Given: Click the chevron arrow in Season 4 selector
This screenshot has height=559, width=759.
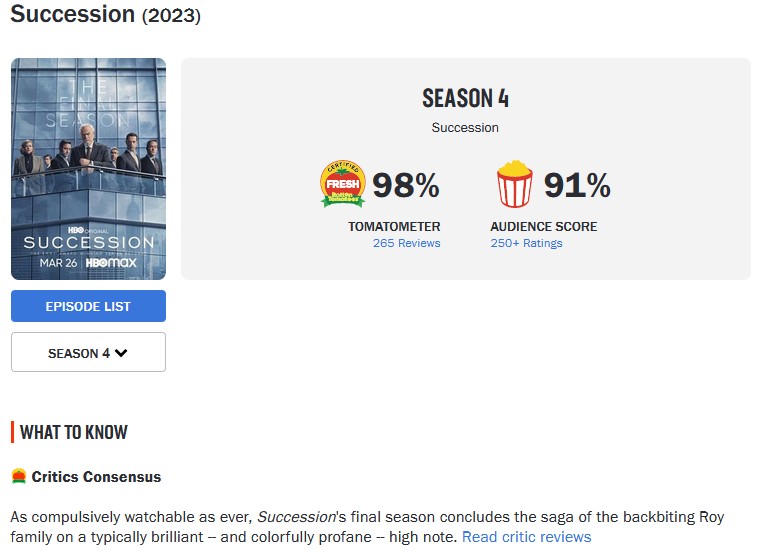Looking at the screenshot, I should 121,353.
